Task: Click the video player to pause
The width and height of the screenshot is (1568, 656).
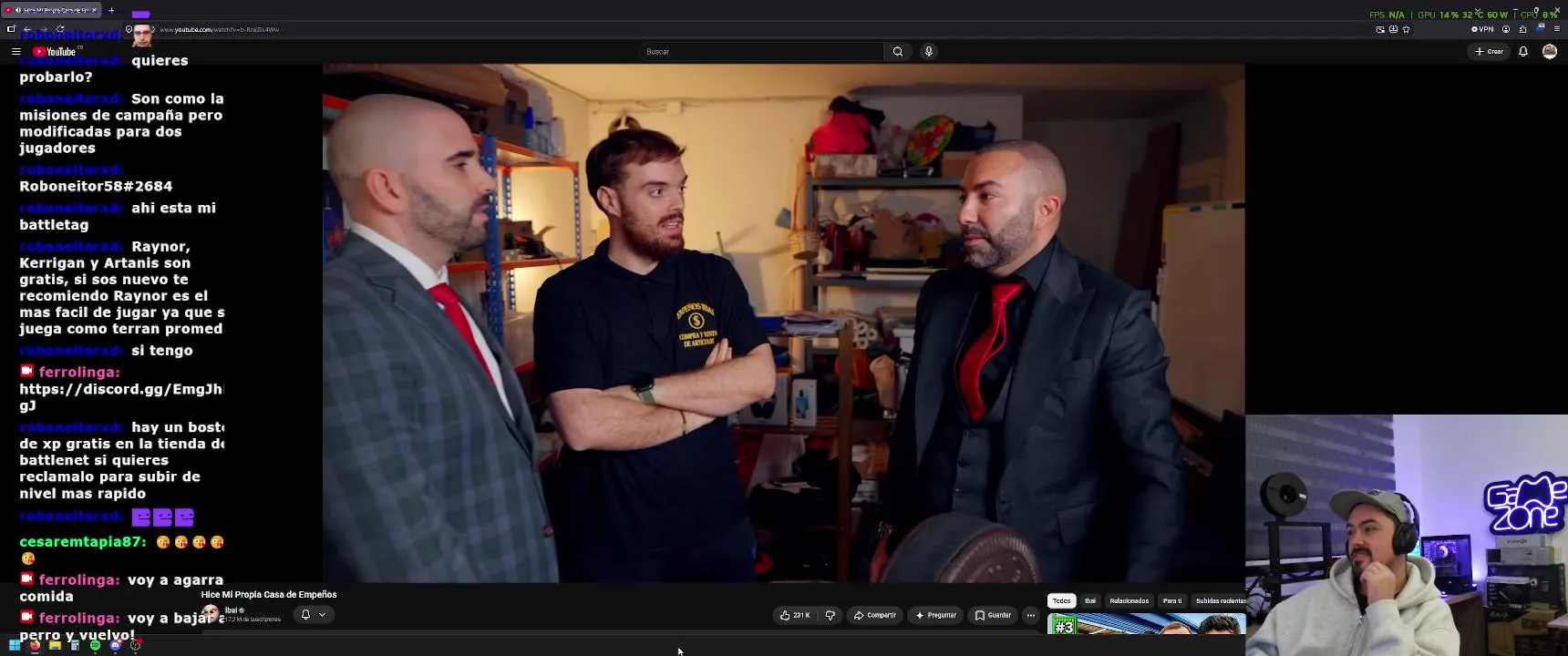Action: (783, 323)
